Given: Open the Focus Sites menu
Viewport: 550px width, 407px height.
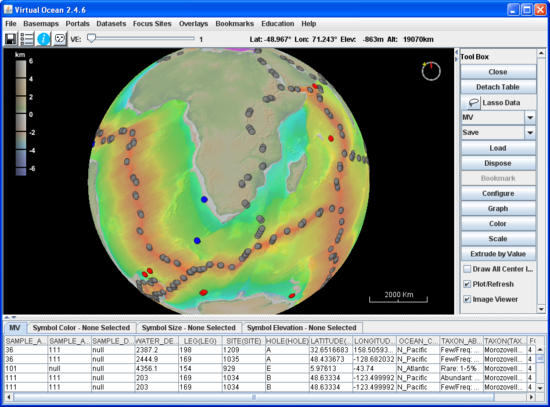Looking at the screenshot, I should pos(152,24).
